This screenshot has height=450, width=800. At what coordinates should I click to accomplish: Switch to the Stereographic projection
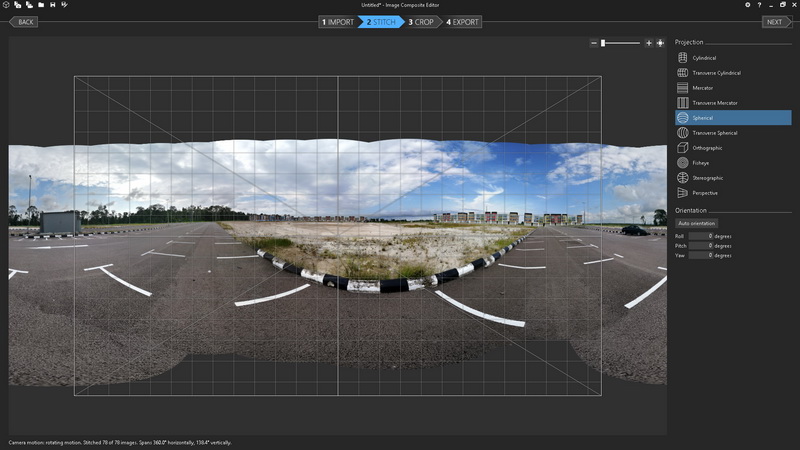point(733,178)
